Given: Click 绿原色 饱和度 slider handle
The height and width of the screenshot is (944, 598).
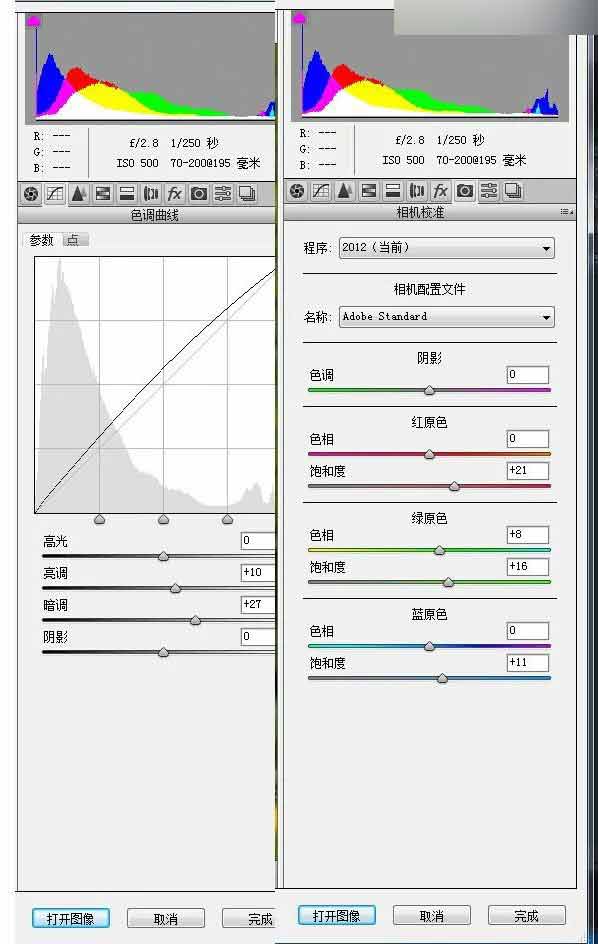Looking at the screenshot, I should [x=449, y=582].
